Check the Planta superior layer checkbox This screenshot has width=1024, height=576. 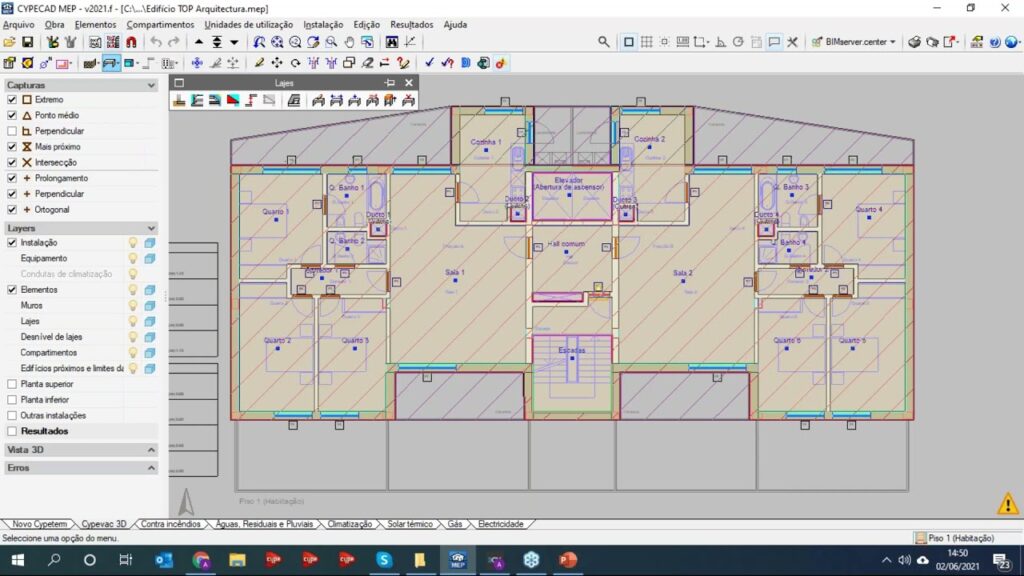tap(12, 384)
